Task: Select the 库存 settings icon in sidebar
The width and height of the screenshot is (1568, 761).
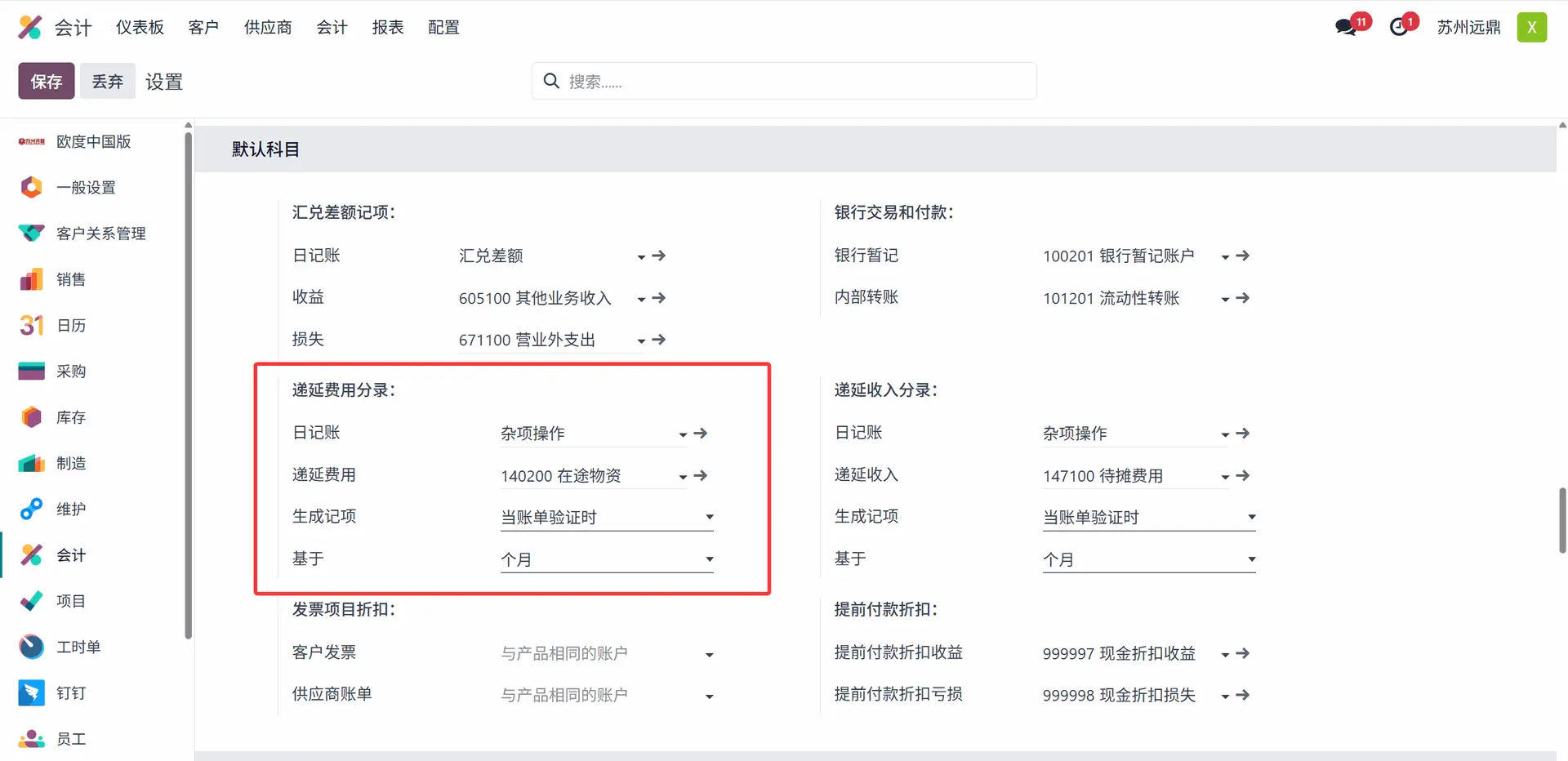Action: (31, 417)
